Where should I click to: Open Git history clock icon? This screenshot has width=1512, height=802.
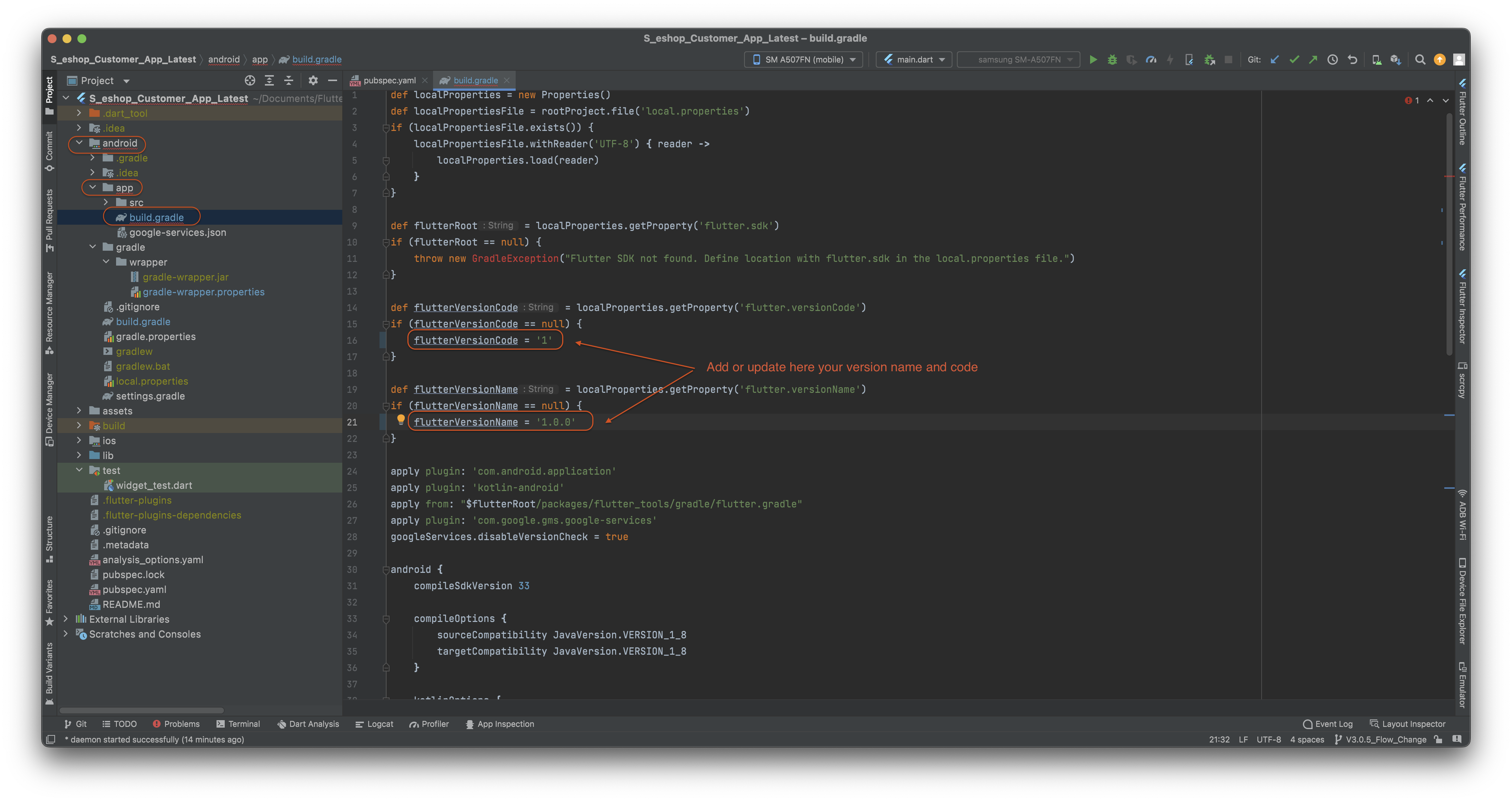click(1332, 59)
